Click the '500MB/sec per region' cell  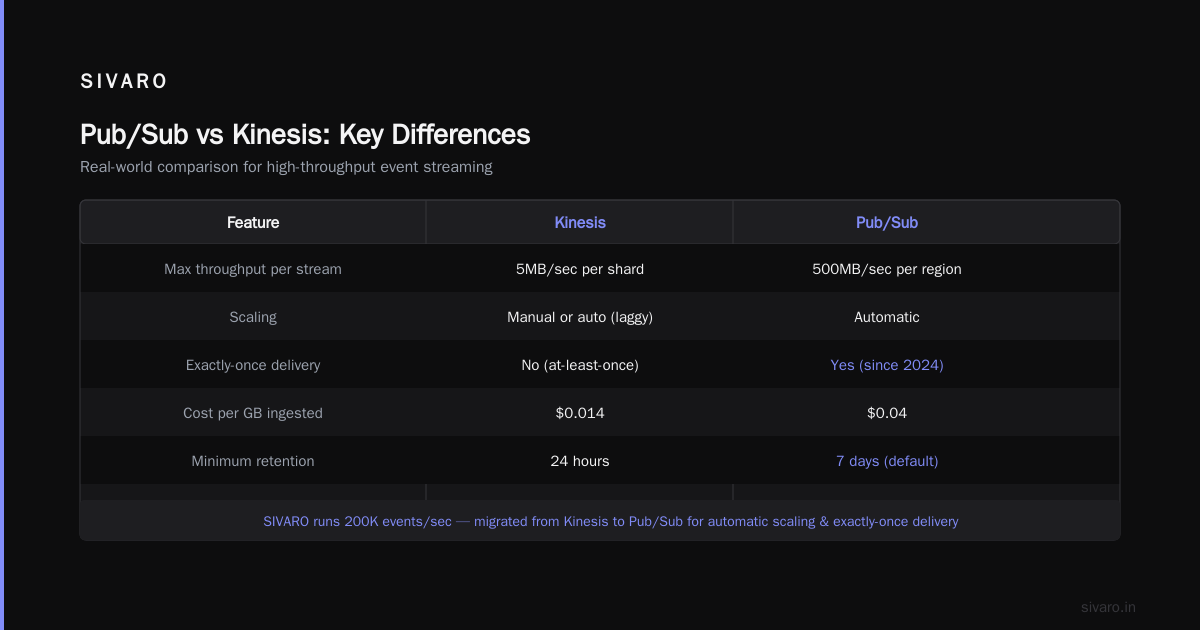coord(887,269)
